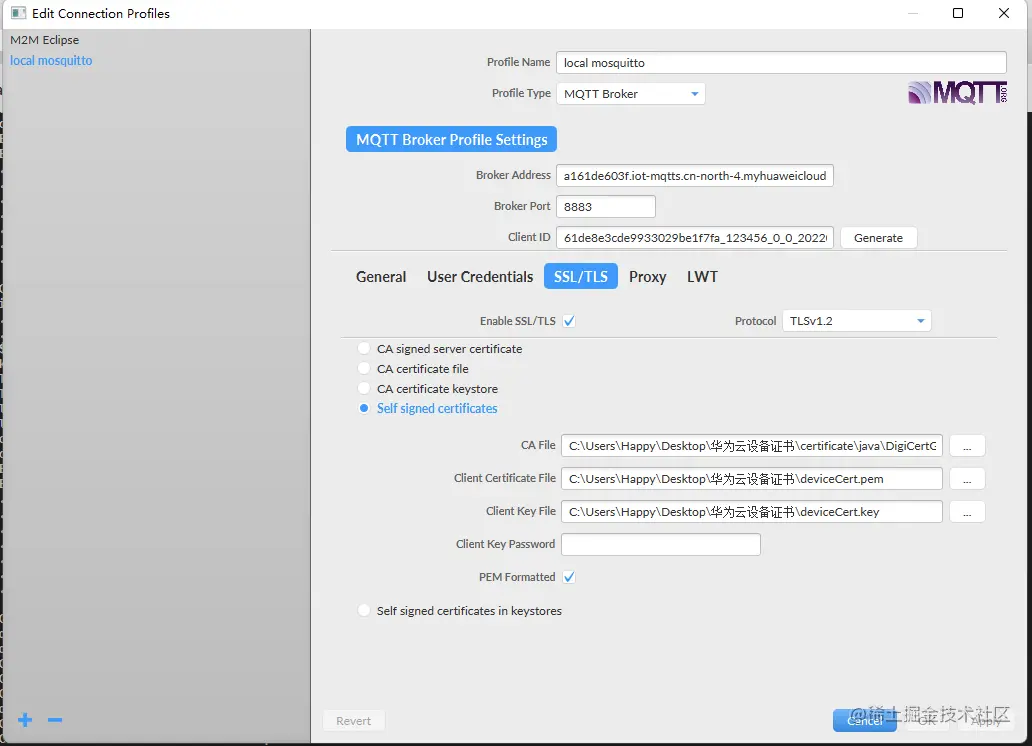
Task: Add a new connection profile with plus icon
Action: [x=25, y=720]
